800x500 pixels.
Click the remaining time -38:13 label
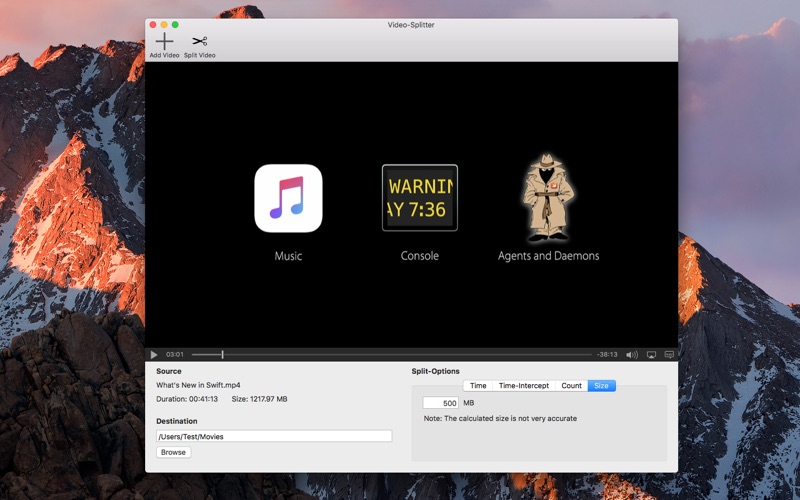(x=607, y=355)
